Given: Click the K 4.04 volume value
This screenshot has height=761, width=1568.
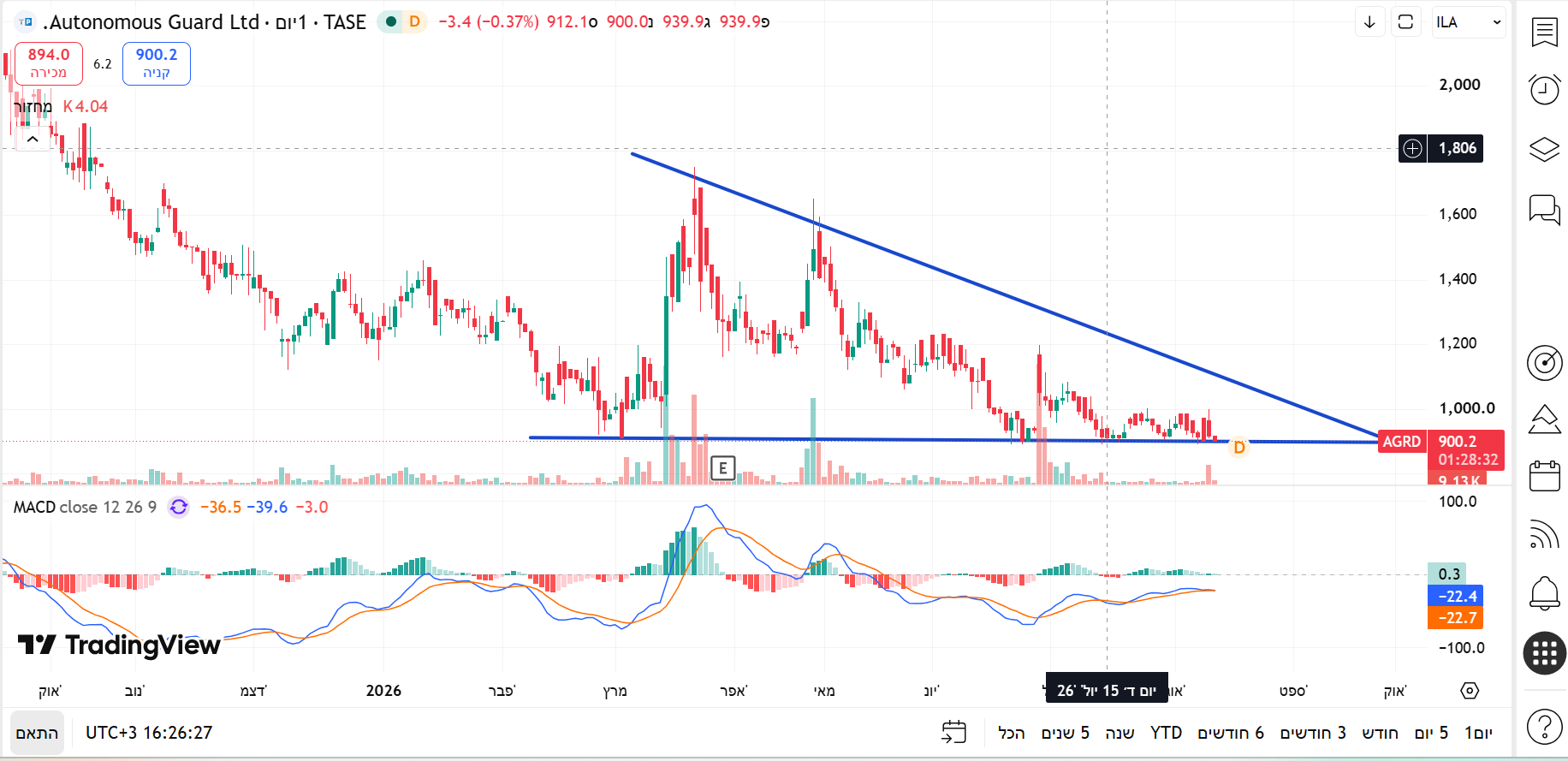Looking at the screenshot, I should (86, 107).
